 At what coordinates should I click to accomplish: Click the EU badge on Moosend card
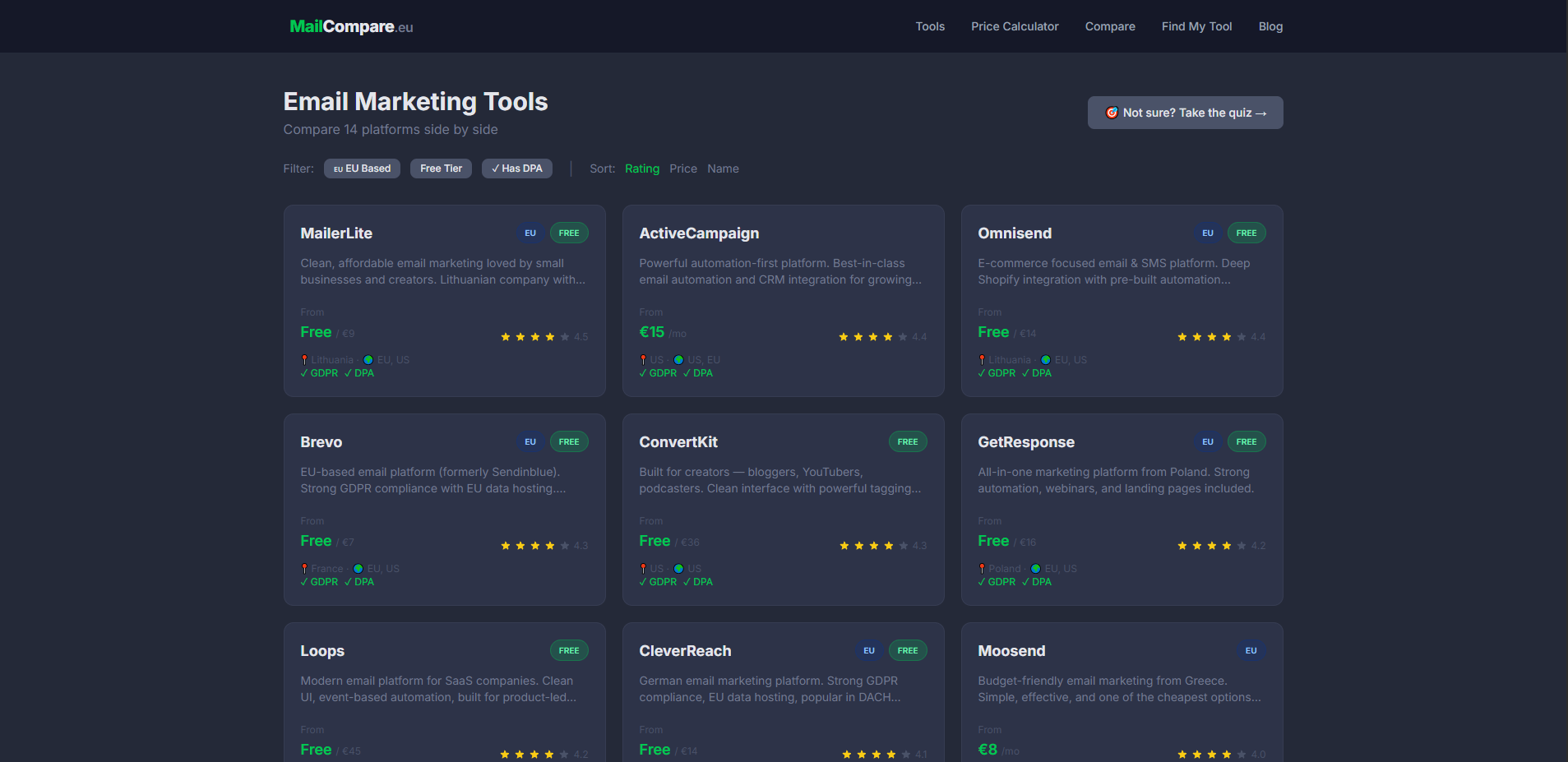pos(1251,651)
